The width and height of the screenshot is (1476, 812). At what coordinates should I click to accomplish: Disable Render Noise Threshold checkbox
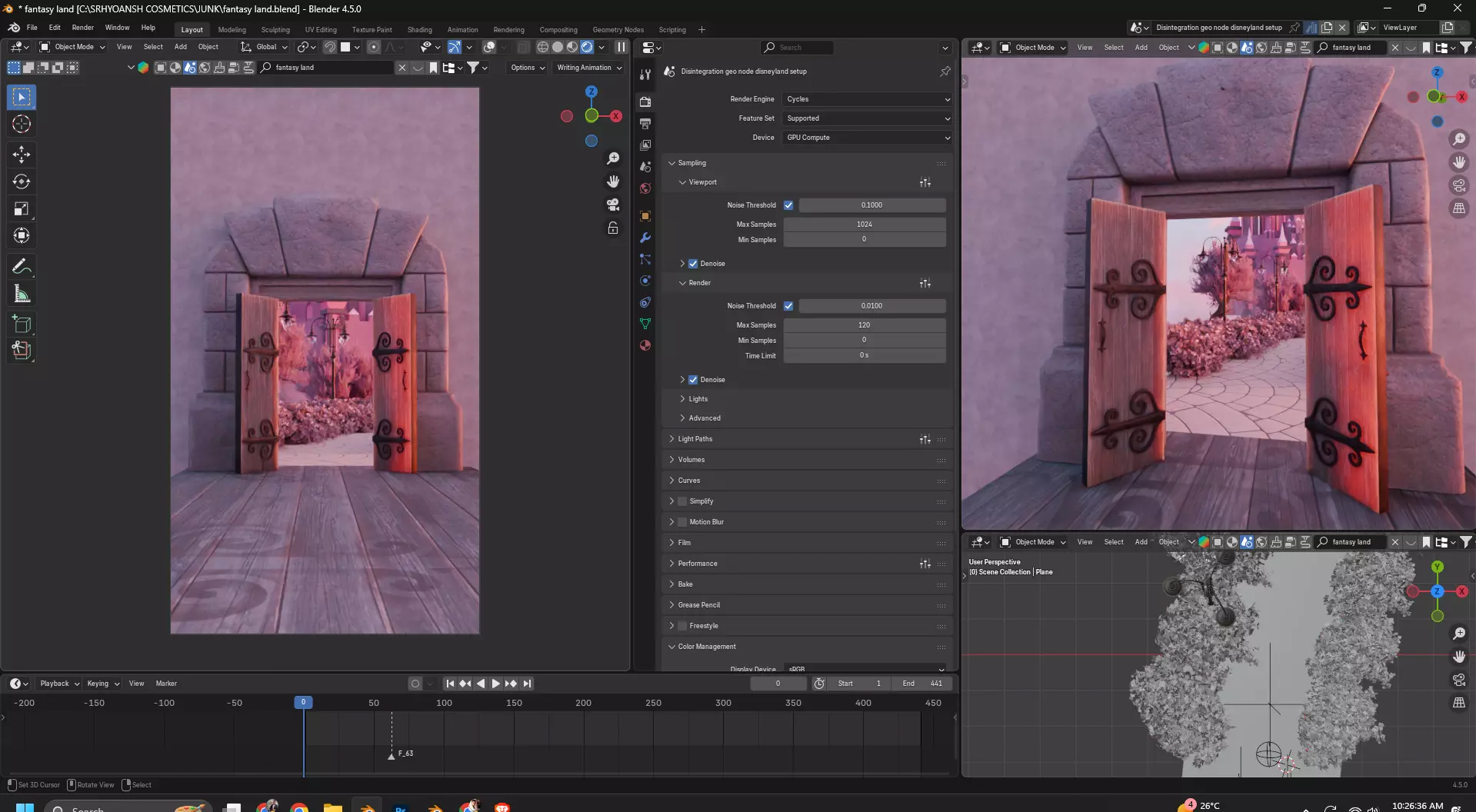pos(788,306)
